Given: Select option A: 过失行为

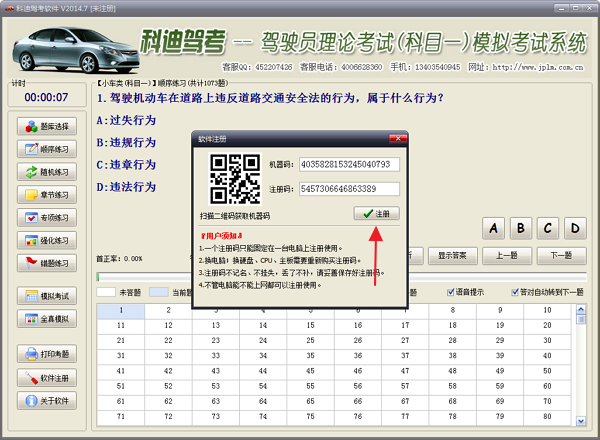Looking at the screenshot, I should pos(126,121).
